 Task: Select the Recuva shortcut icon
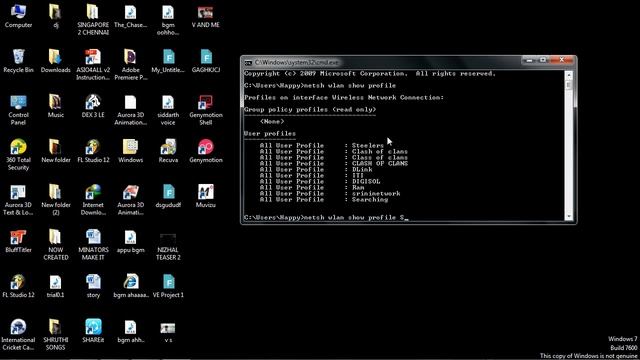[168, 151]
